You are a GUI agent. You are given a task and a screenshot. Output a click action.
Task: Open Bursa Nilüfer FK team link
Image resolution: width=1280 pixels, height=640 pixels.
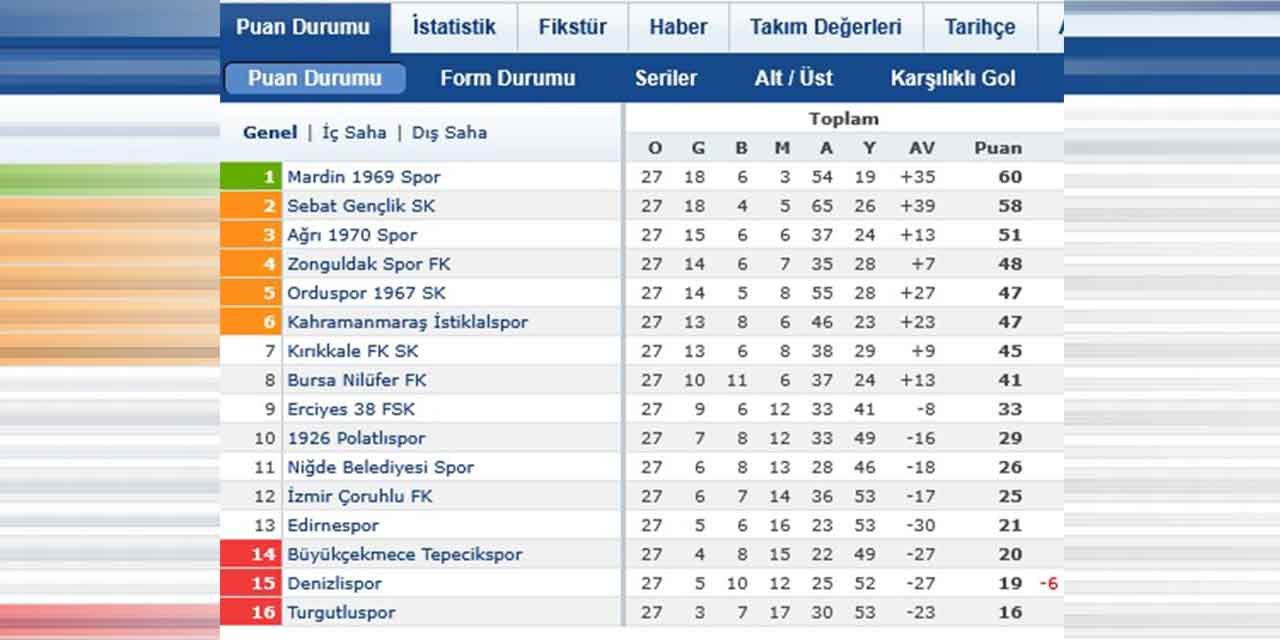[x=357, y=380]
